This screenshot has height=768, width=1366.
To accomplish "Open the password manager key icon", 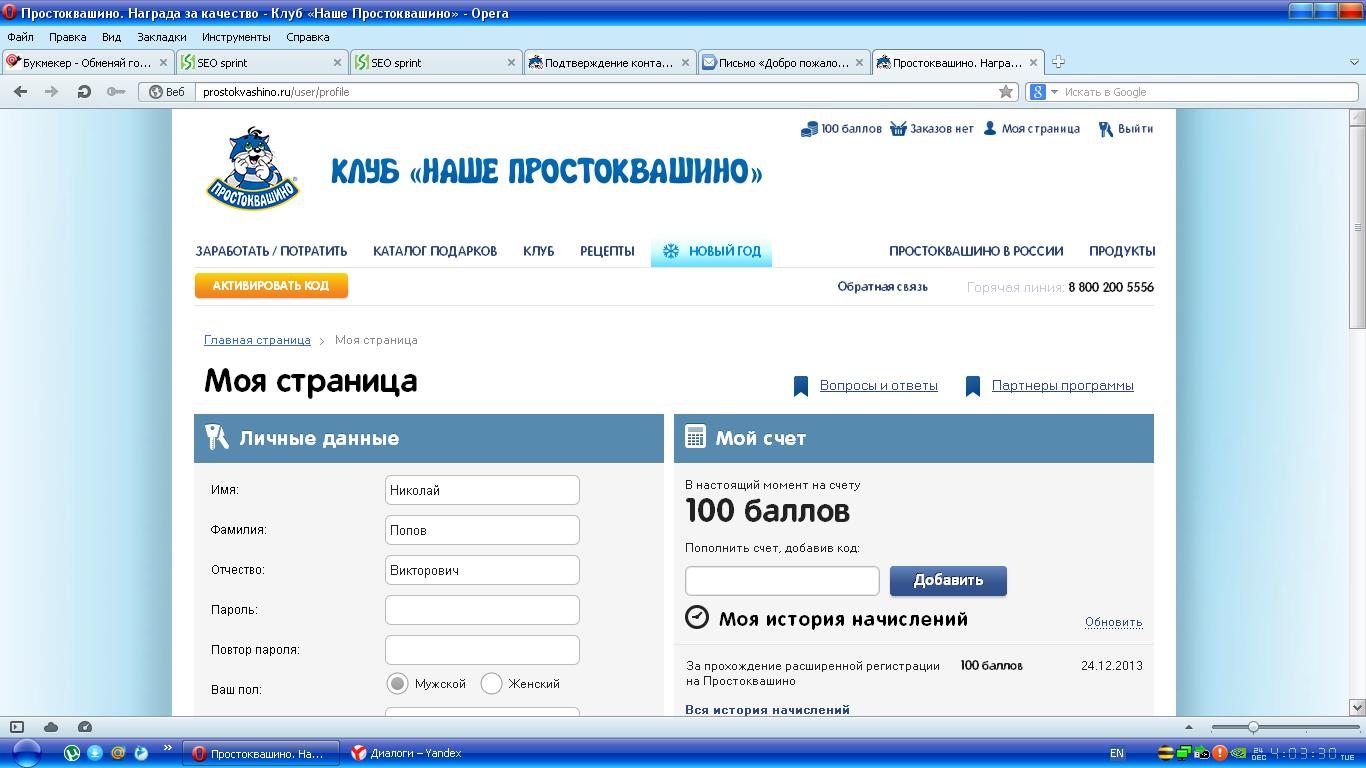I will (116, 92).
